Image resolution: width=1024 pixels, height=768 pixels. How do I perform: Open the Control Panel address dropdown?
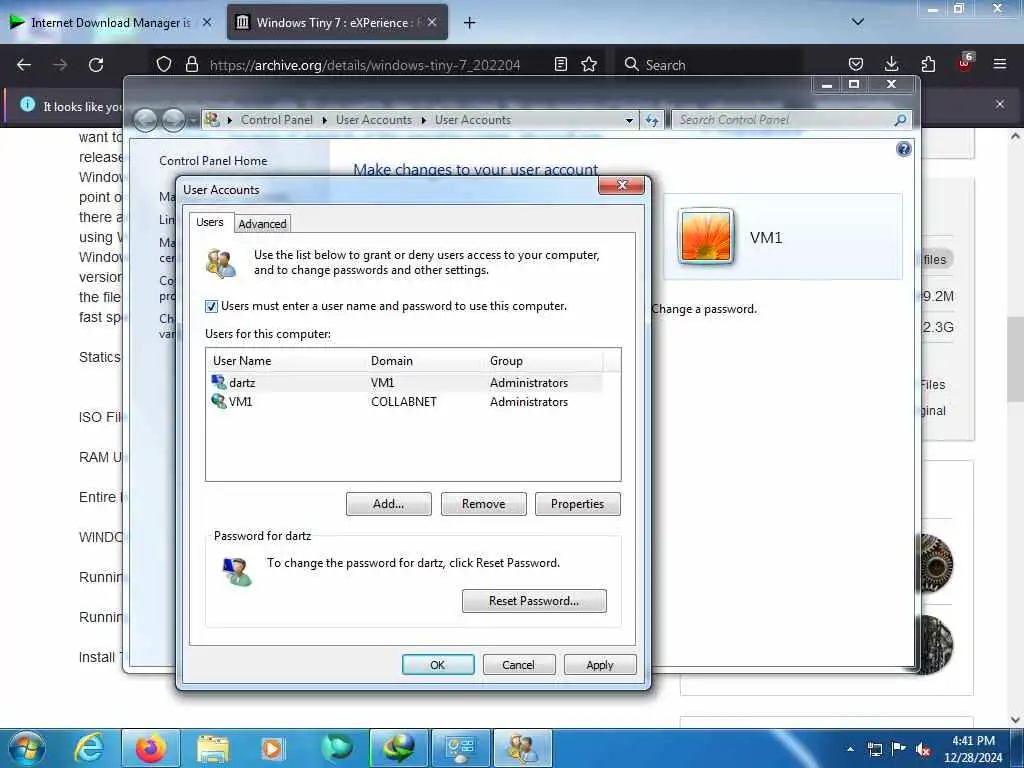pyautogui.click(x=629, y=120)
